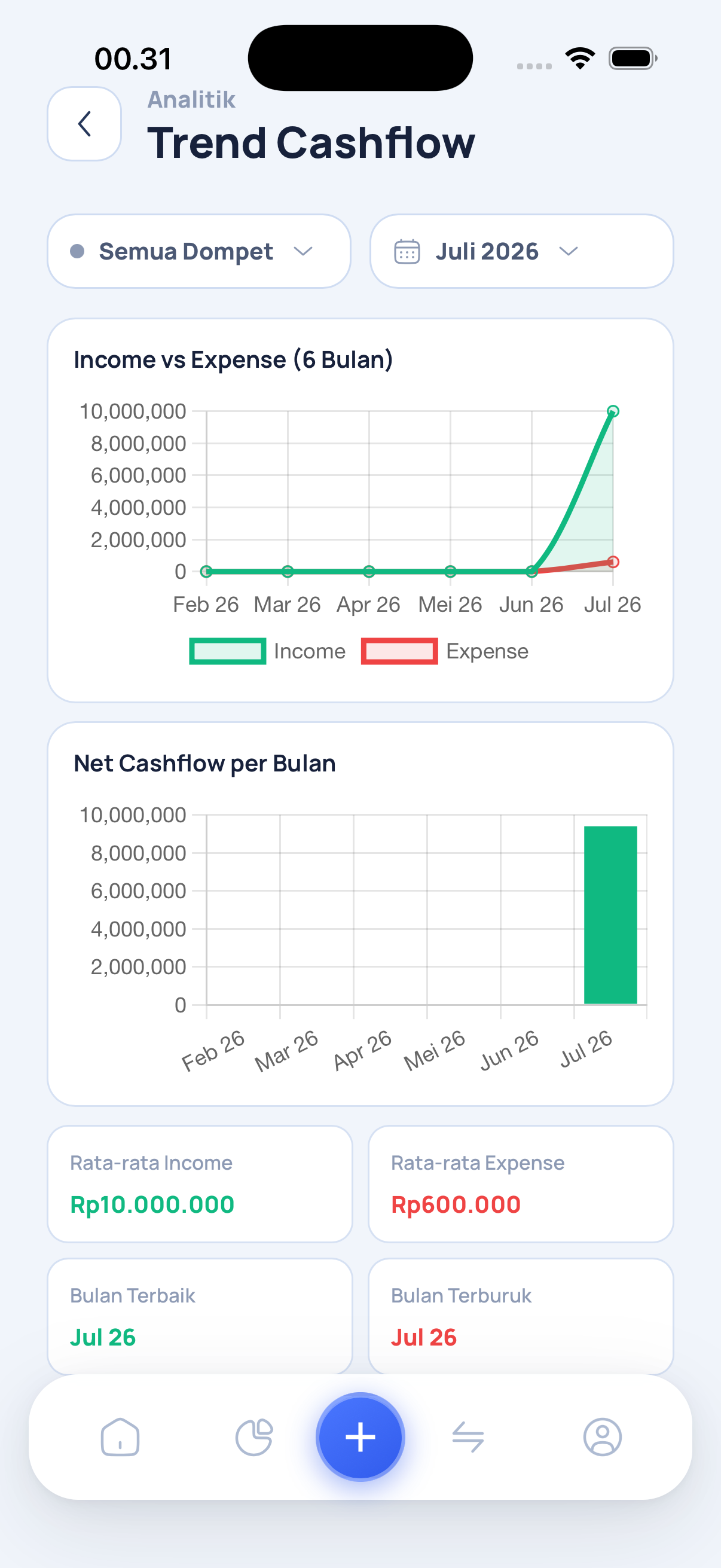This screenshot has width=721, height=1568.
Task: Open the profile tab icon
Action: [x=603, y=1437]
